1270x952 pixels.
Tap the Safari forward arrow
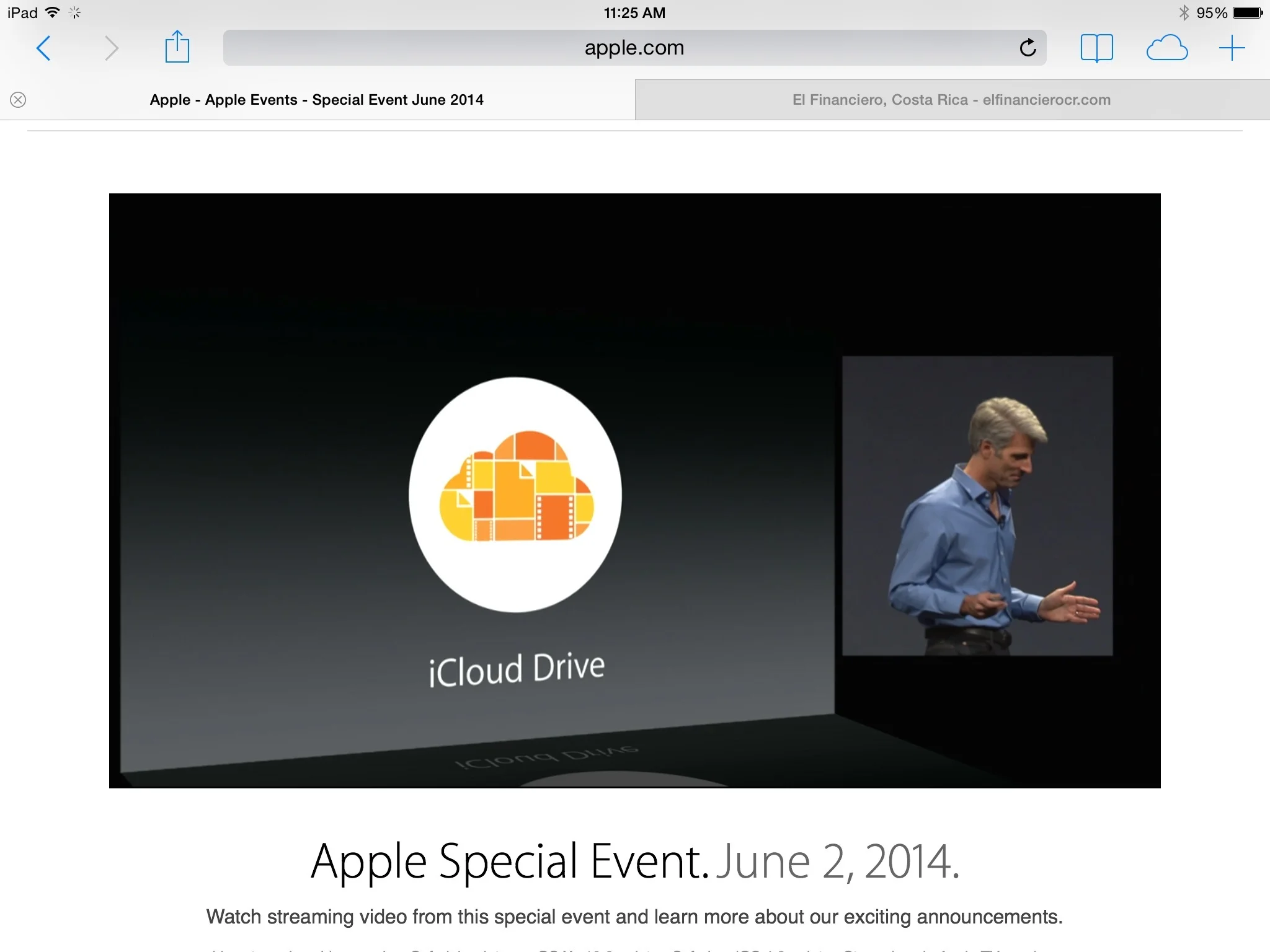(112, 48)
